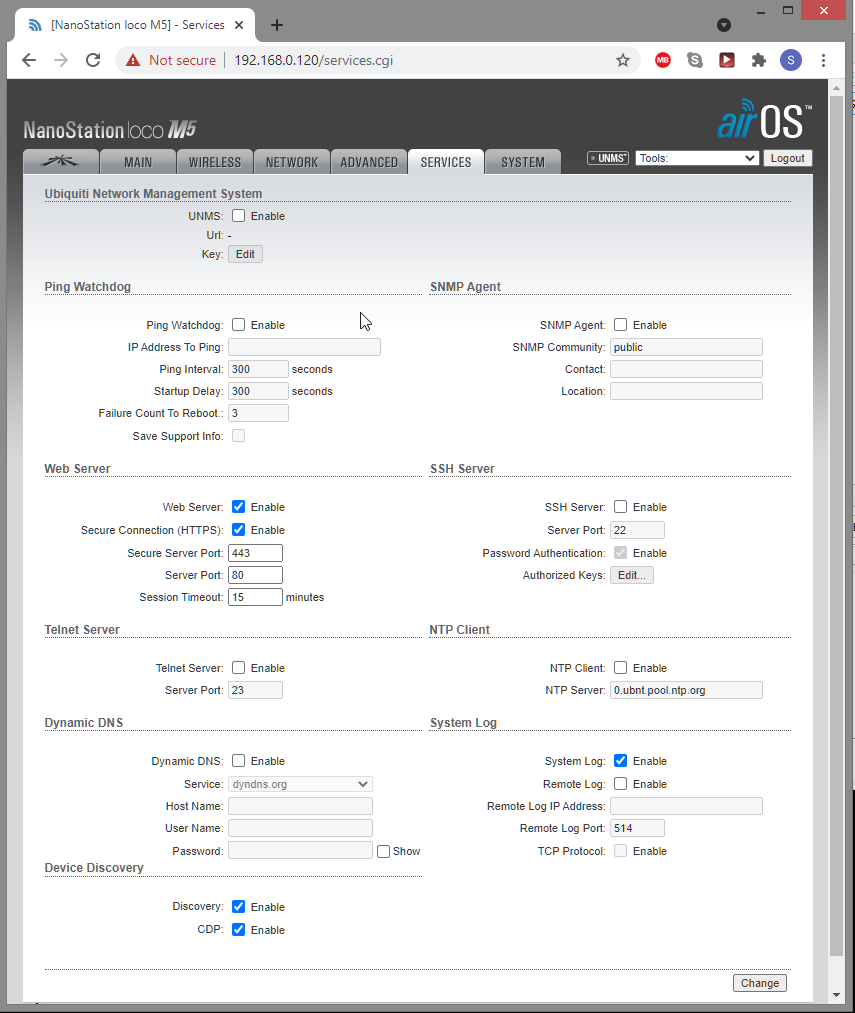Open the Ubiquiti logo tab

[61, 162]
